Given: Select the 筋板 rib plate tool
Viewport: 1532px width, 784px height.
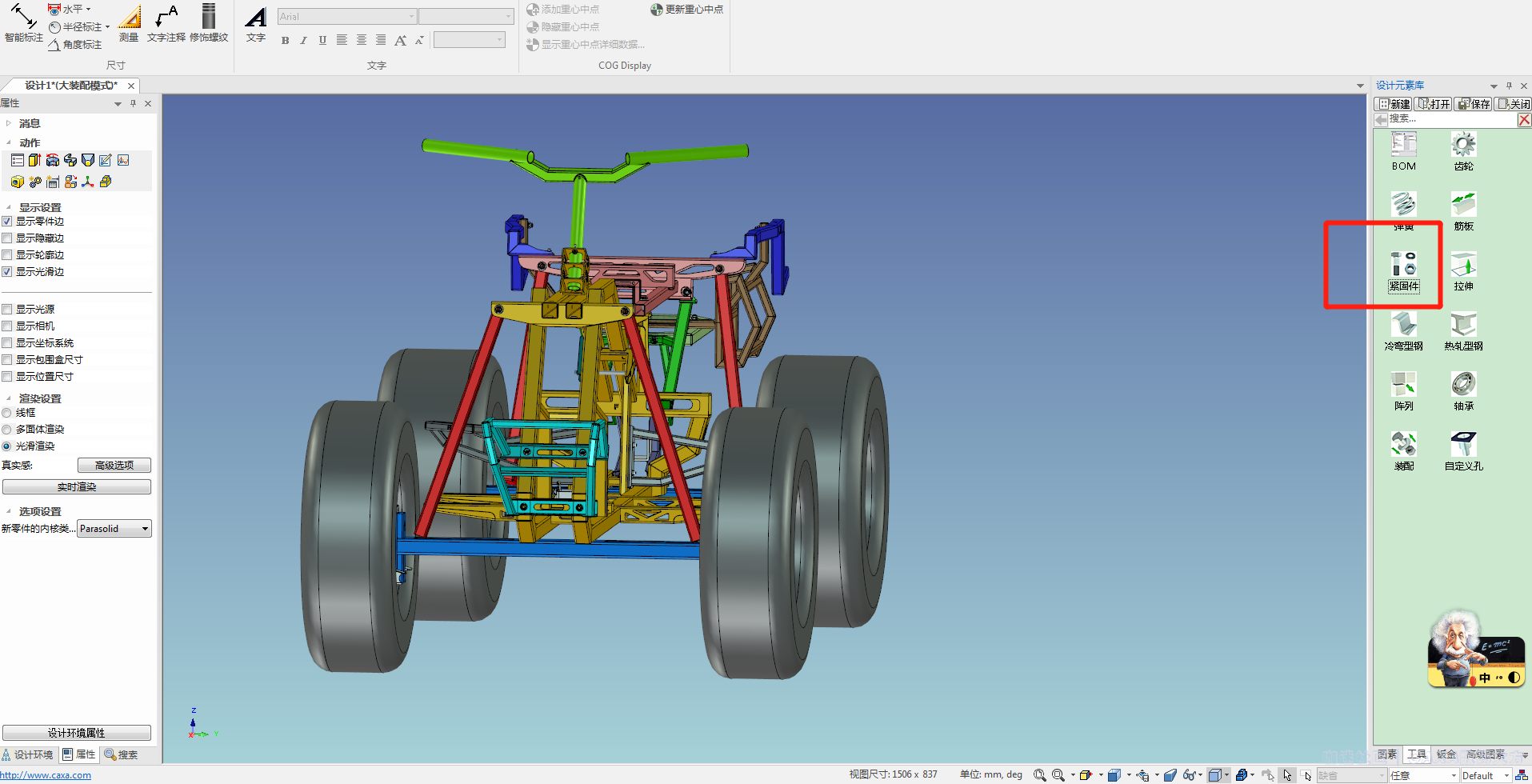Looking at the screenshot, I should (x=1464, y=211).
